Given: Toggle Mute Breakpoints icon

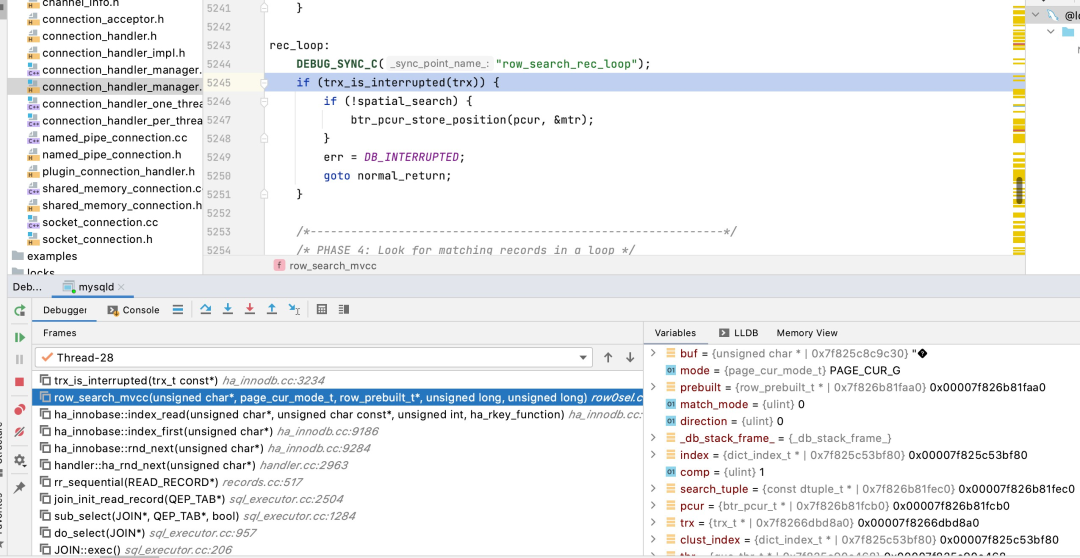Looking at the screenshot, I should pos(19,431).
